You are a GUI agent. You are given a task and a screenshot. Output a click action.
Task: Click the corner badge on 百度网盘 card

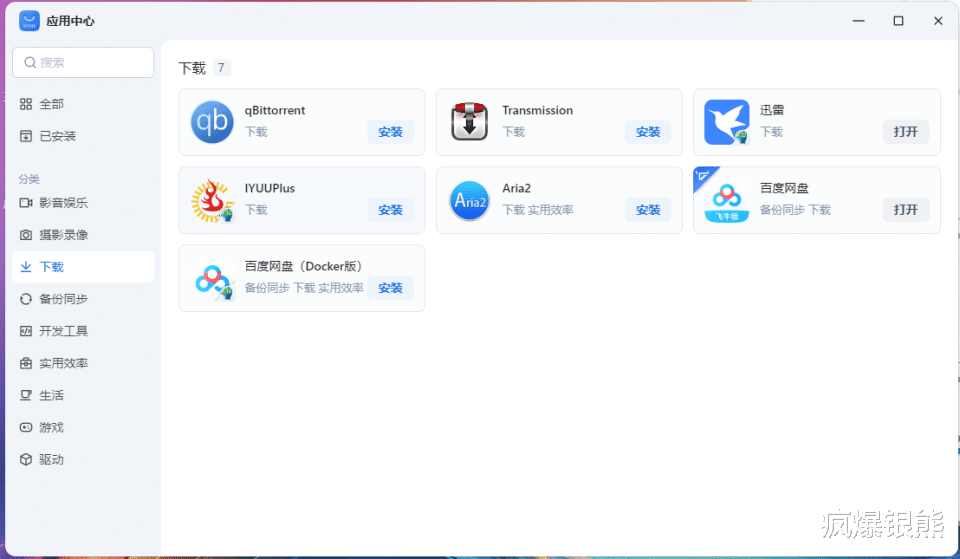click(x=703, y=177)
